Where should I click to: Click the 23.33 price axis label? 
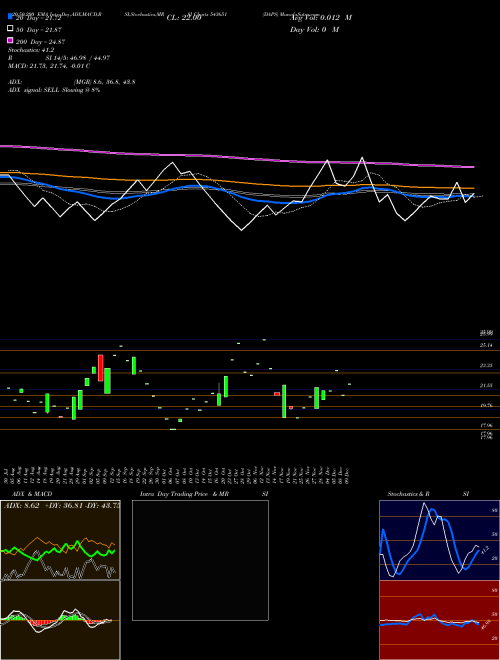coord(486,365)
